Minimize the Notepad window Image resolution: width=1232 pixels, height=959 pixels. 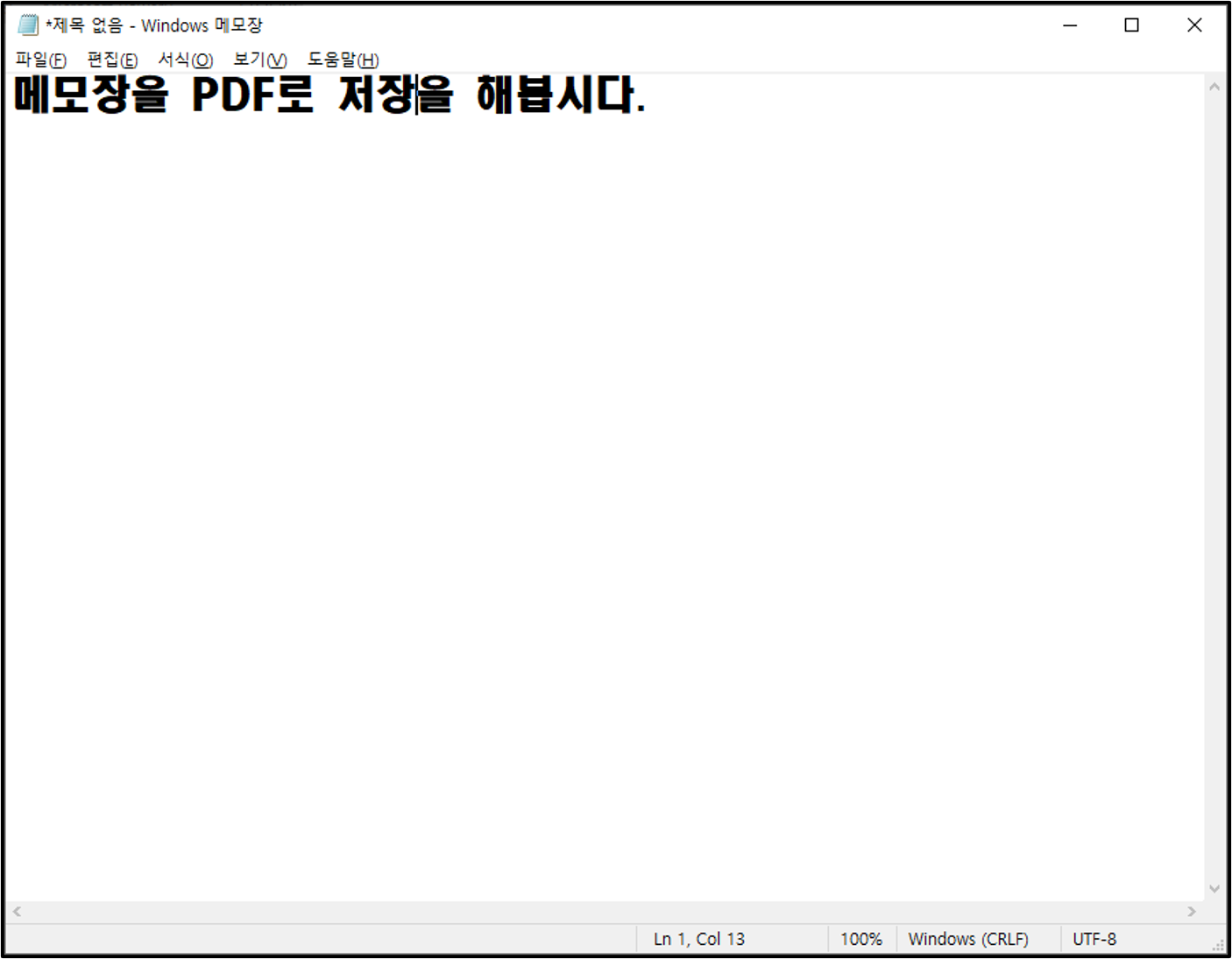[1070, 25]
